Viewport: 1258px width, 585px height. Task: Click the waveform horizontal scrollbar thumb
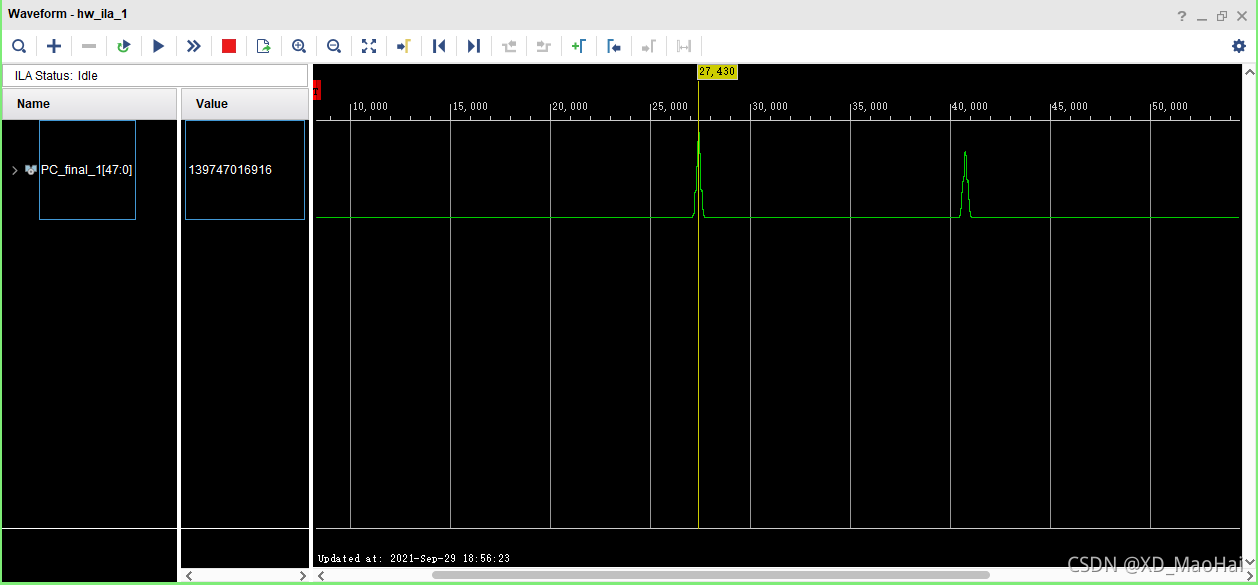[x=710, y=576]
